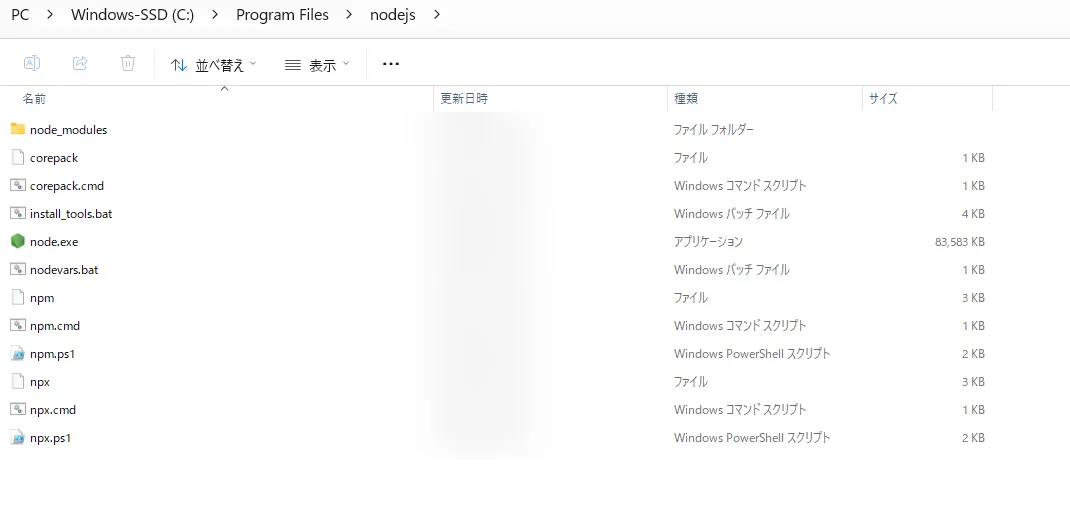Click the npx.ps1 PowerShell script icon
The image size is (1070, 517).
tap(17, 438)
